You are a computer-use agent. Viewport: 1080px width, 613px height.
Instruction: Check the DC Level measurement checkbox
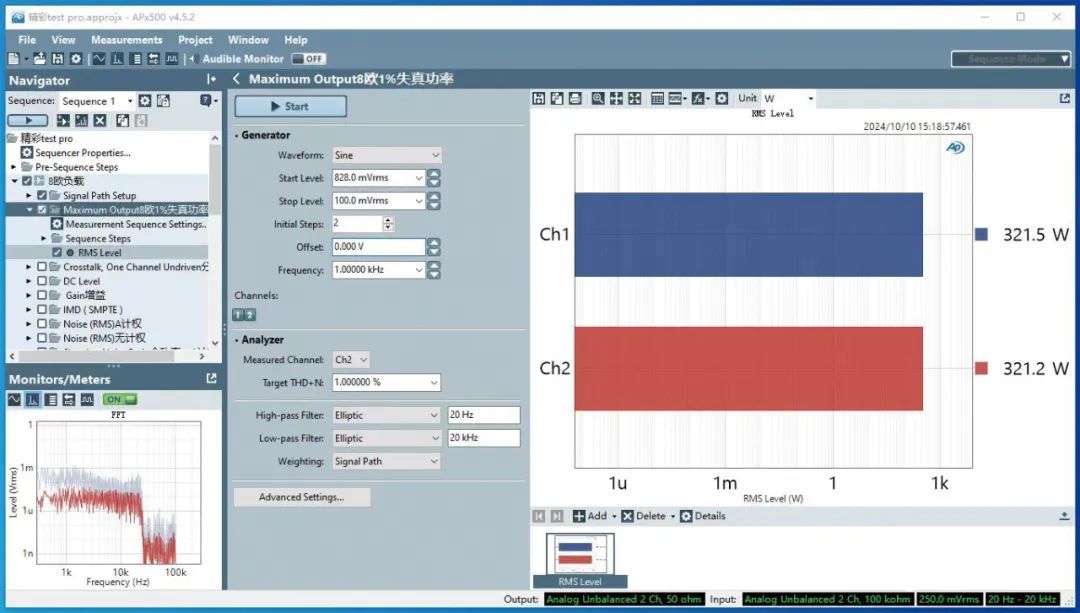point(42,282)
